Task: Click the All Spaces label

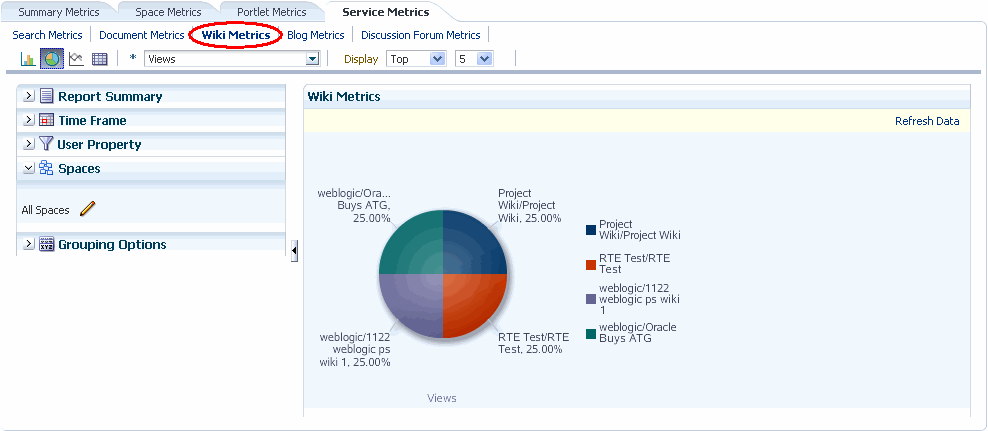Action: [x=45, y=210]
